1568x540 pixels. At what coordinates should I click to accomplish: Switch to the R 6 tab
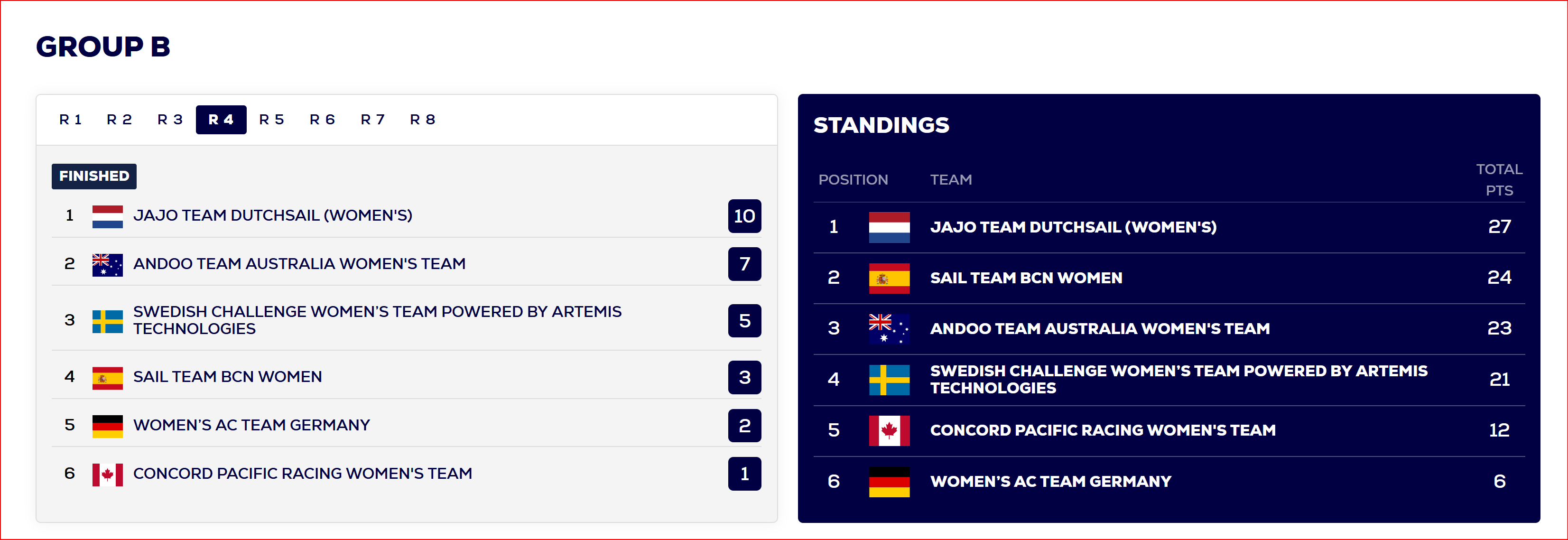point(322,119)
